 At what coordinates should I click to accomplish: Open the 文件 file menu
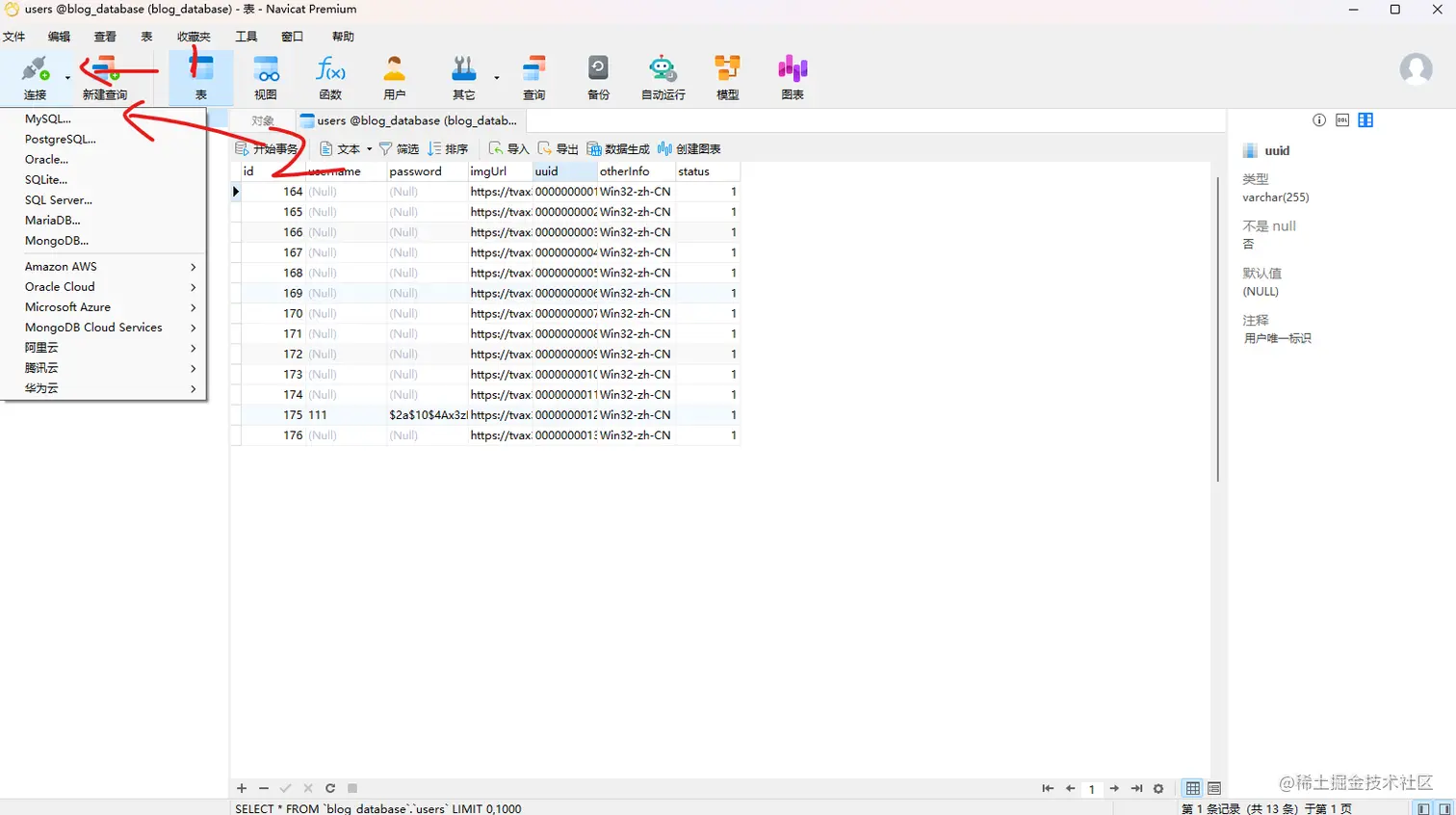tap(14, 37)
